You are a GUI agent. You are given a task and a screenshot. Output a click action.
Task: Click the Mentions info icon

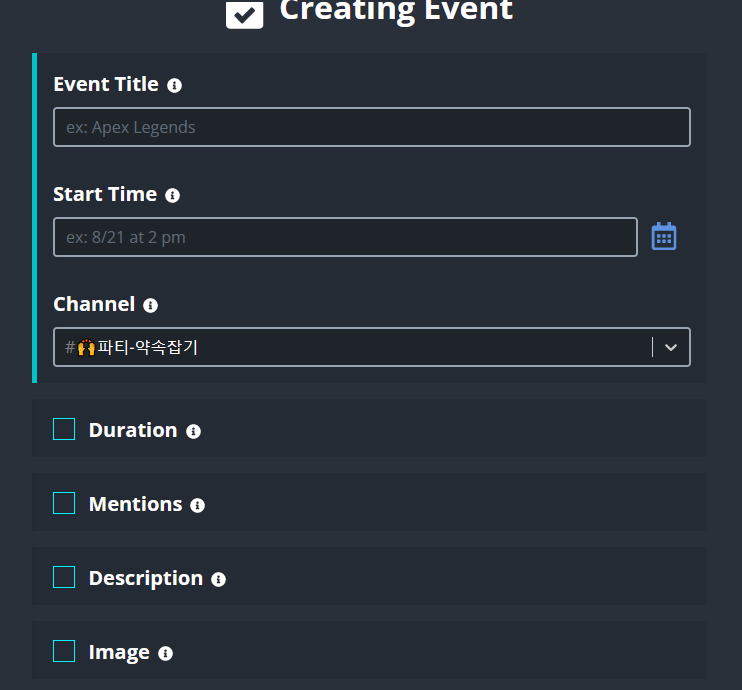197,505
